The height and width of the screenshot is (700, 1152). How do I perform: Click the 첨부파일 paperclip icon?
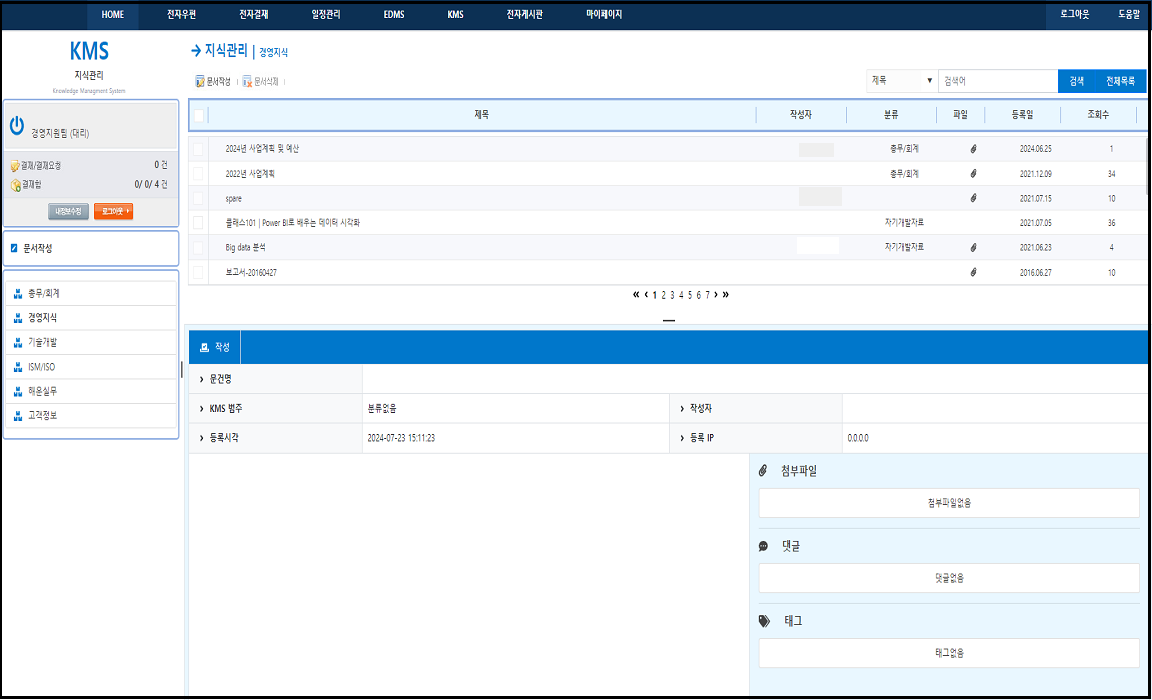763,471
